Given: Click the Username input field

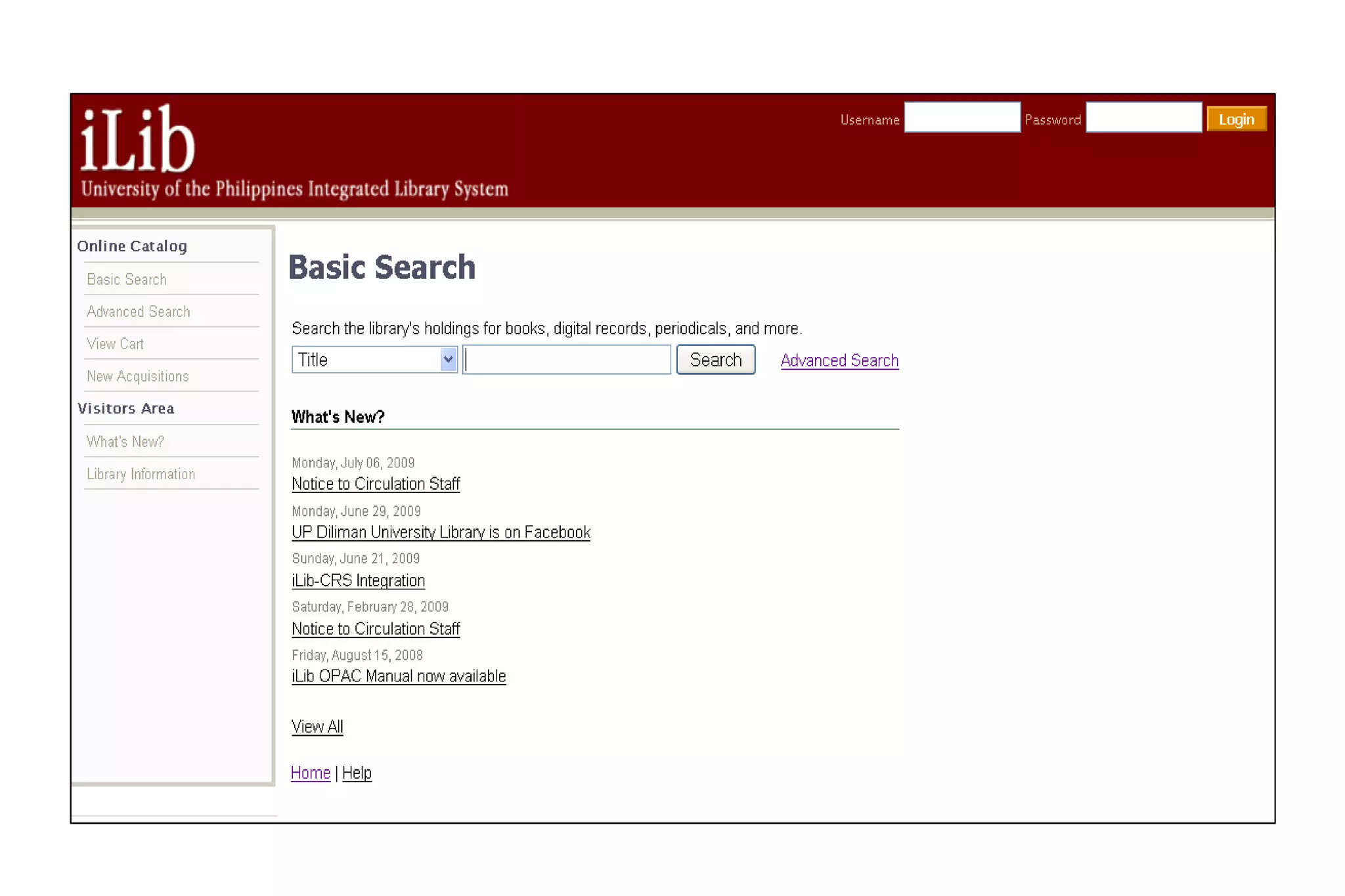Looking at the screenshot, I should pos(961,117).
